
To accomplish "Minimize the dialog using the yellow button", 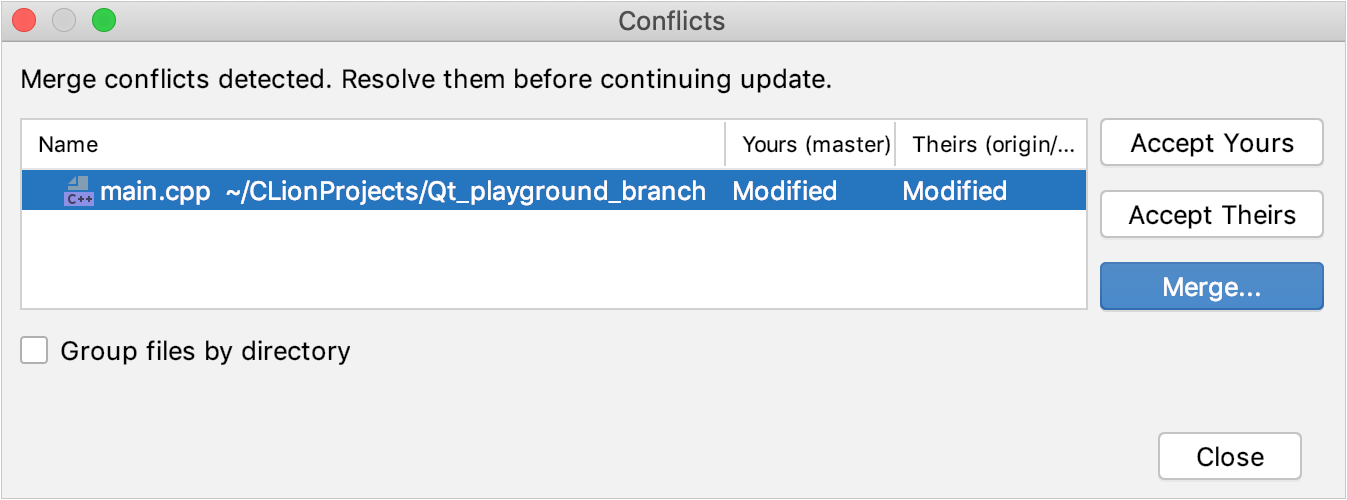I will coord(64,20).
